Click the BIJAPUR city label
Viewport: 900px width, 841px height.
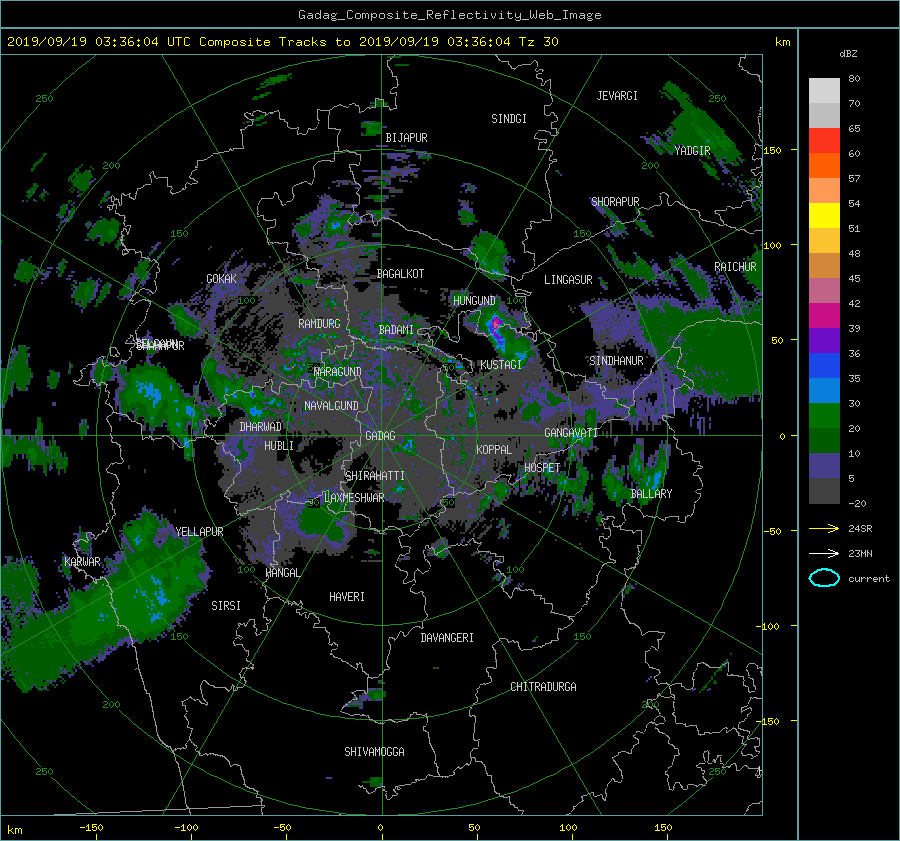[x=406, y=138]
